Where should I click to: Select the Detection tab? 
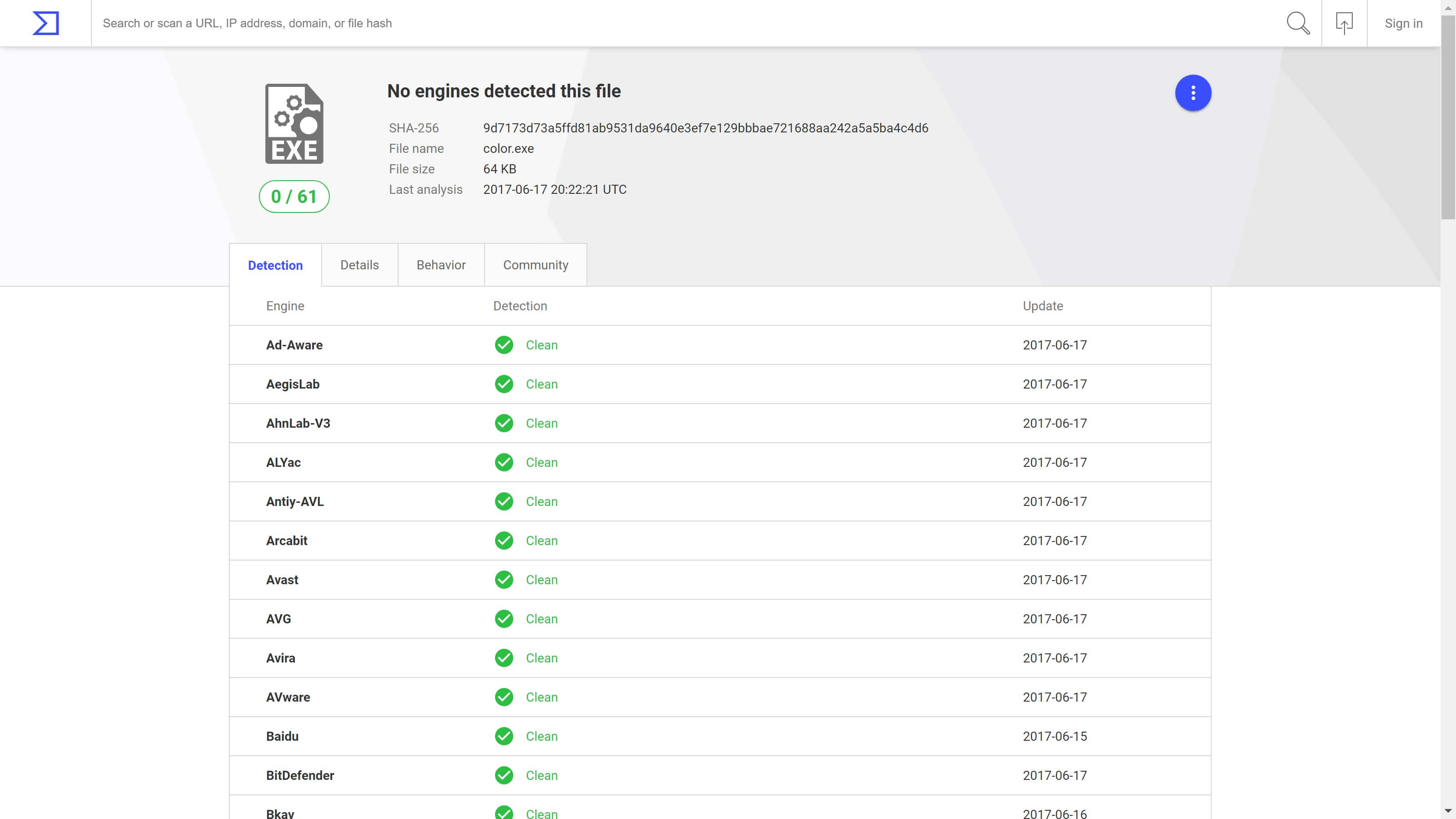coord(275,265)
